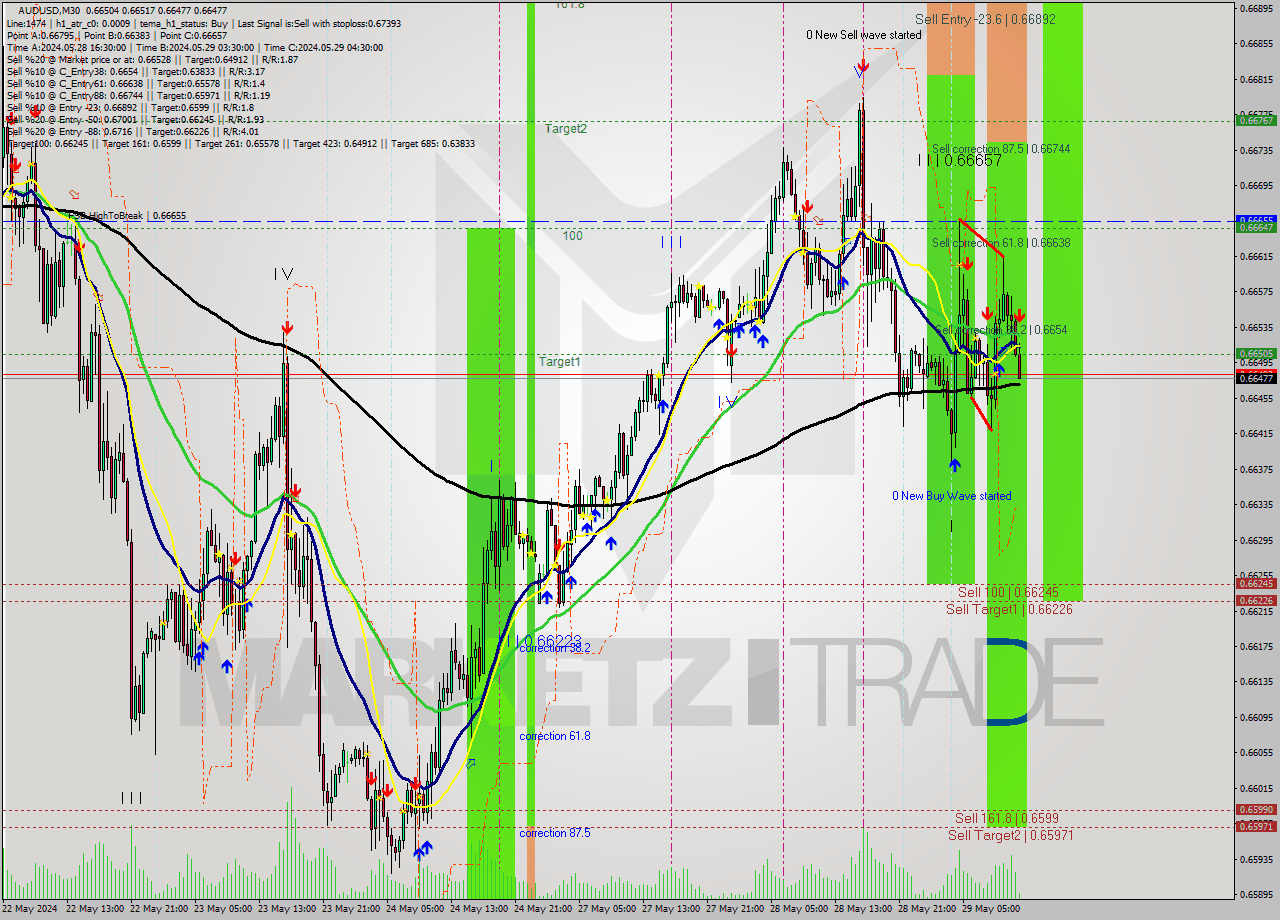Screen dimensions: 1280x920
Task: Click the '0 New Buy Wave started' annotation
Action: 952,496
